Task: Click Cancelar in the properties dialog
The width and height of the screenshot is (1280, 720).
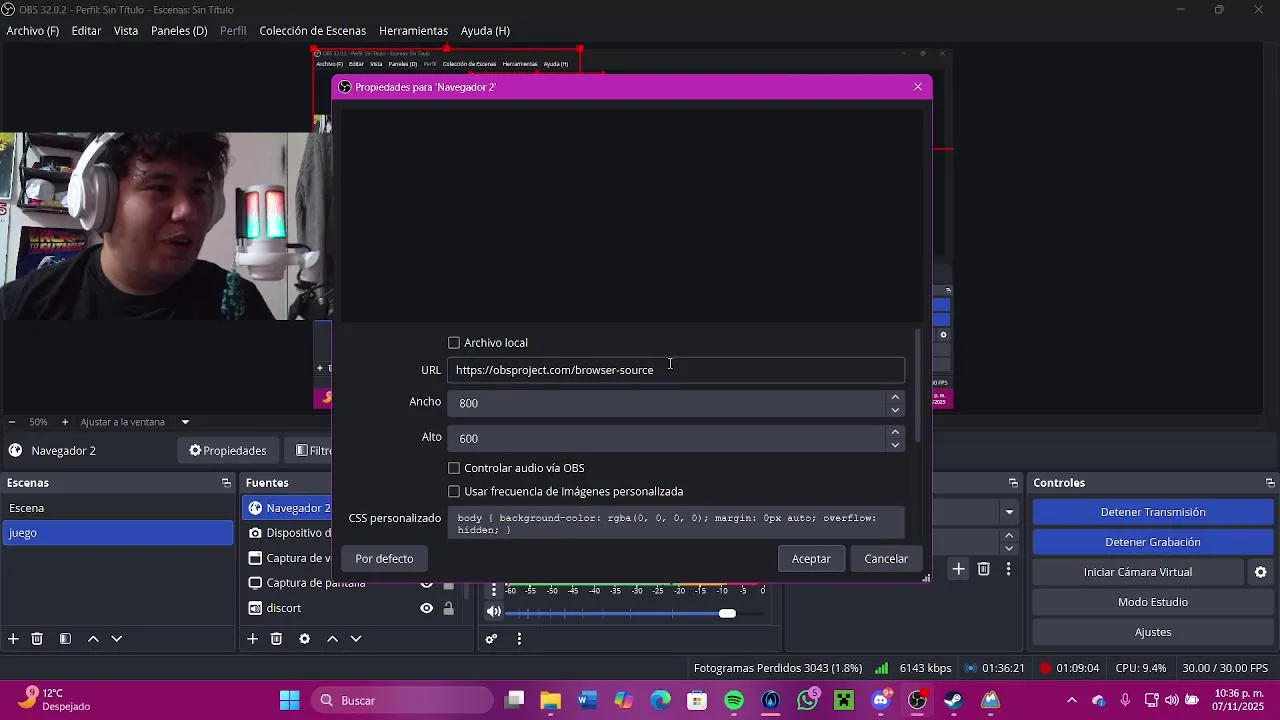Action: pos(886,559)
